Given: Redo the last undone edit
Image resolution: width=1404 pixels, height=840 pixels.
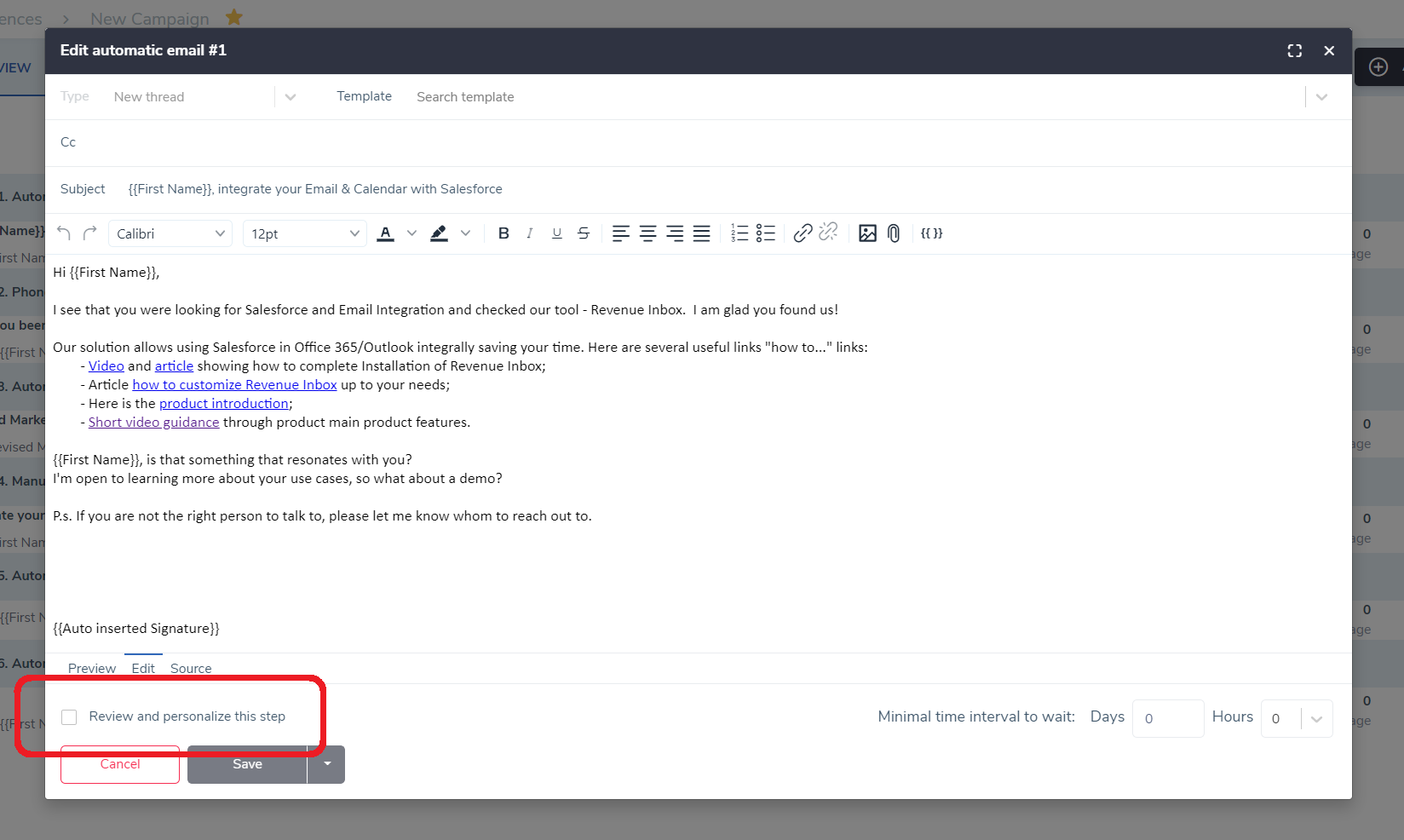Looking at the screenshot, I should [90, 233].
